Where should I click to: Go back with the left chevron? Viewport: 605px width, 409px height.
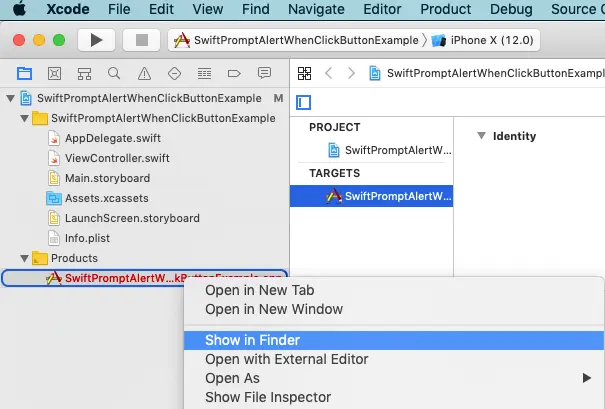(329, 73)
